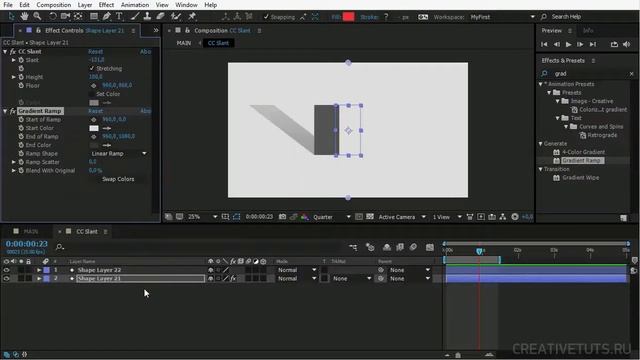This screenshot has width=640, height=360.
Task: Toggle transparency grid in viewer
Action: [x=370, y=217]
